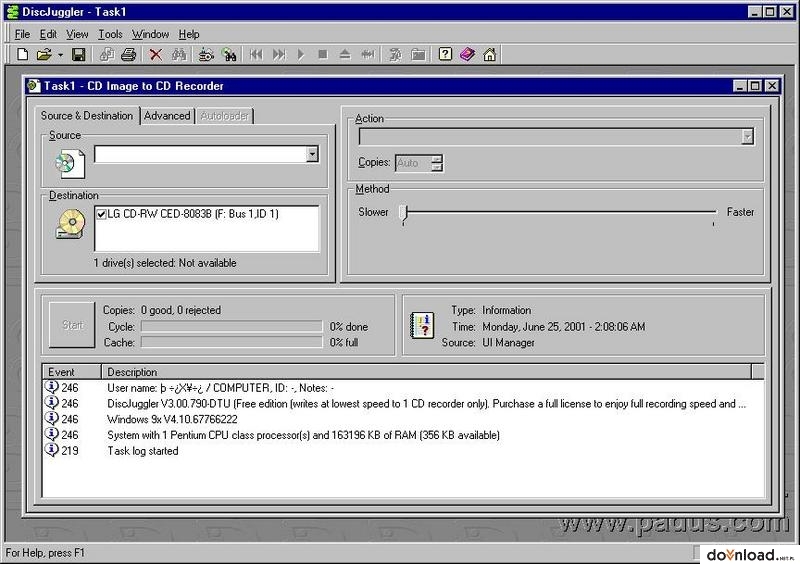Select the Source & Destination tab
Image resolution: width=800 pixels, height=564 pixels.
(x=87, y=115)
